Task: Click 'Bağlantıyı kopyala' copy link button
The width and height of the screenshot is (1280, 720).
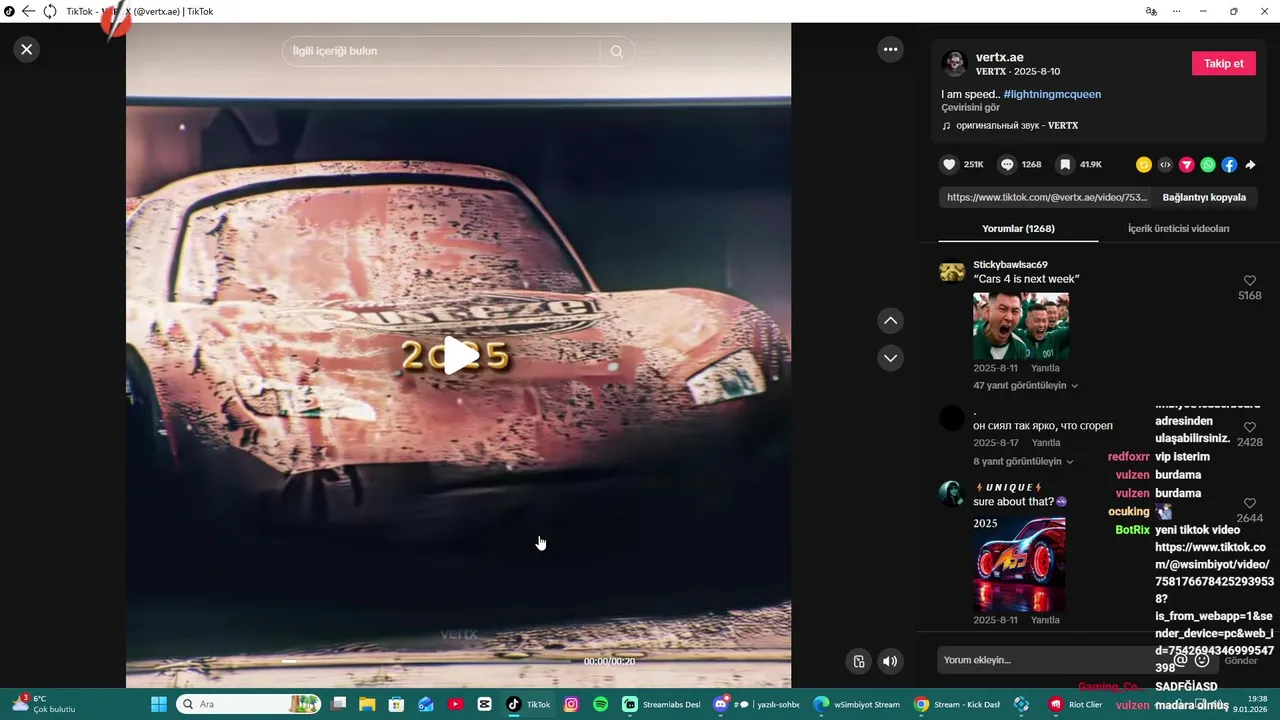Action: pos(1204,197)
